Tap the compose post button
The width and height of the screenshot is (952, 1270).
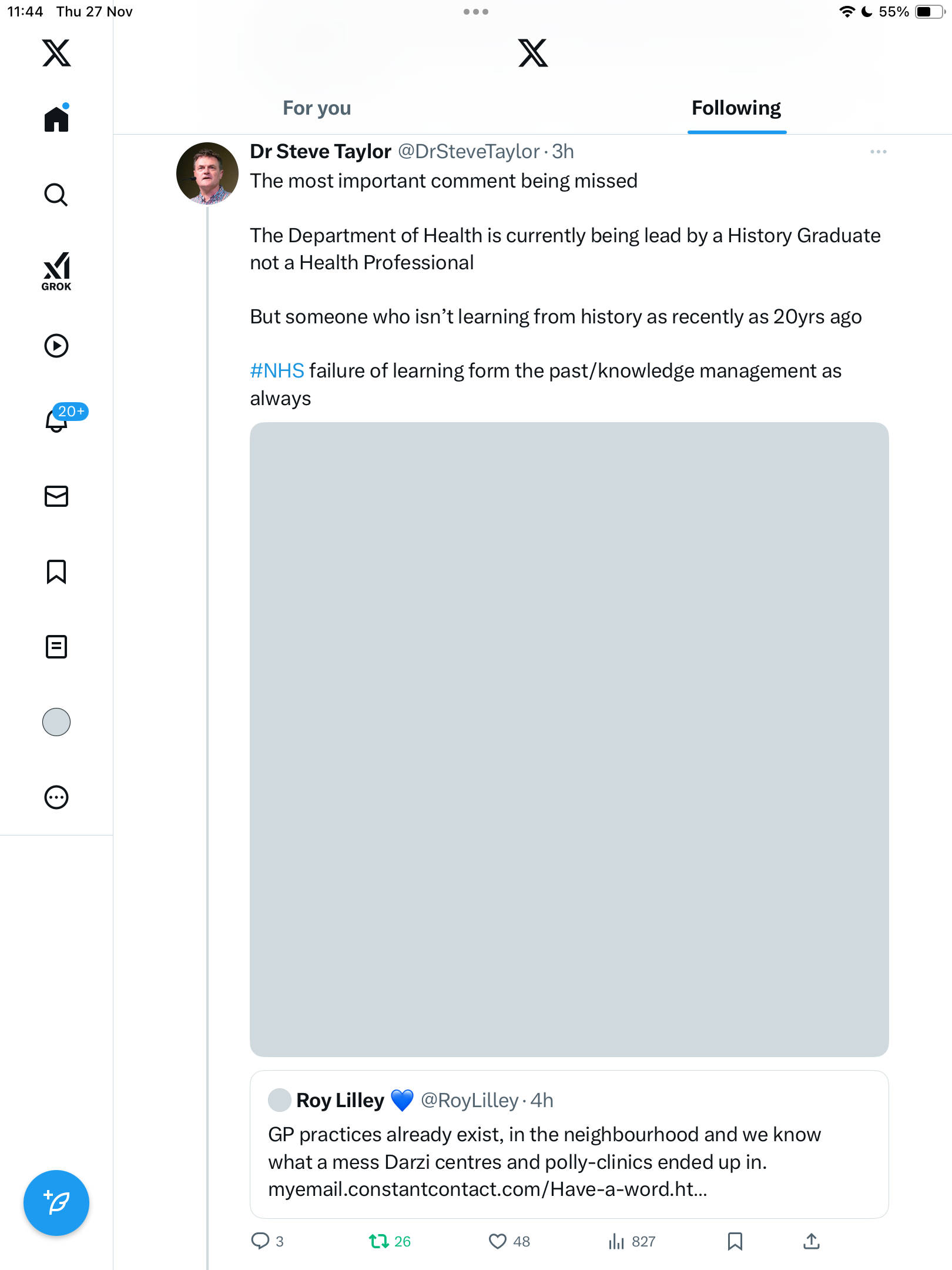(x=56, y=1202)
